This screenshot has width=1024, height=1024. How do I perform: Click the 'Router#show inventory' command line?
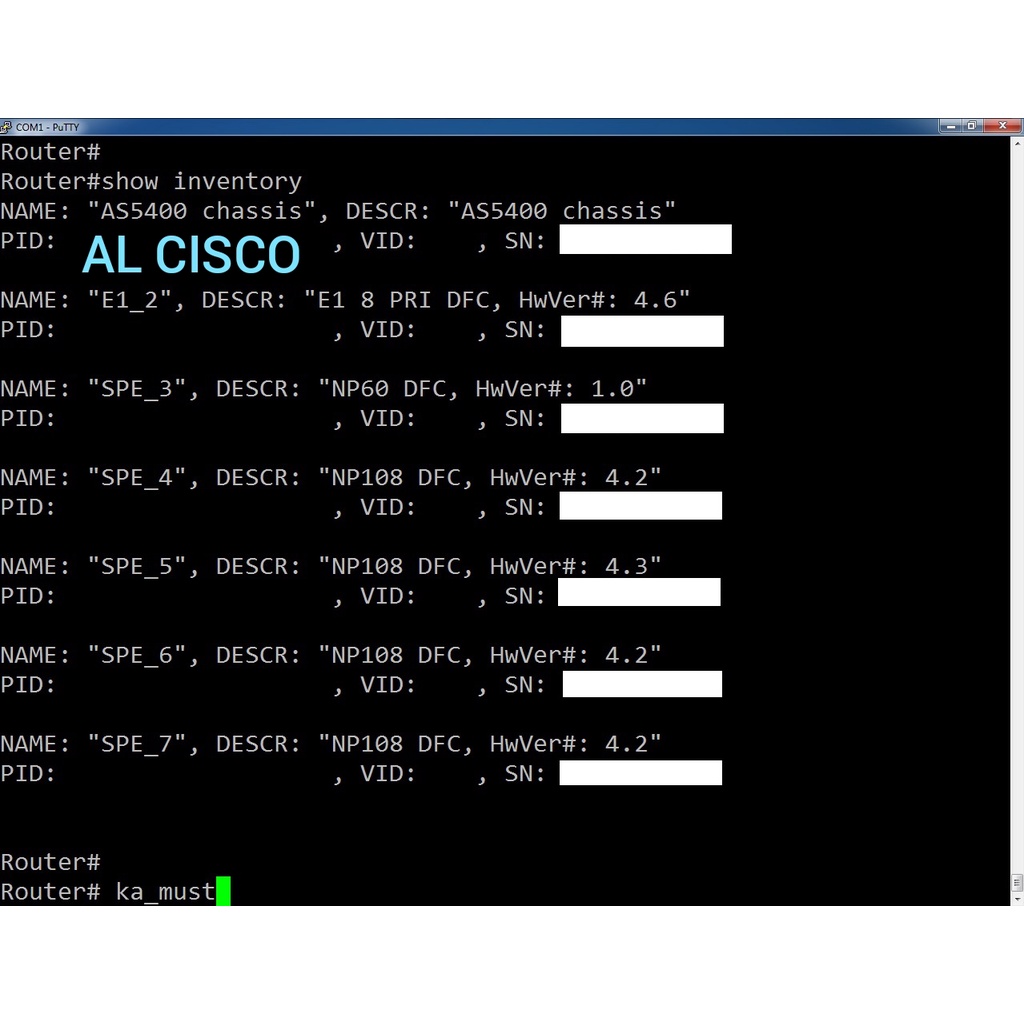(x=152, y=182)
